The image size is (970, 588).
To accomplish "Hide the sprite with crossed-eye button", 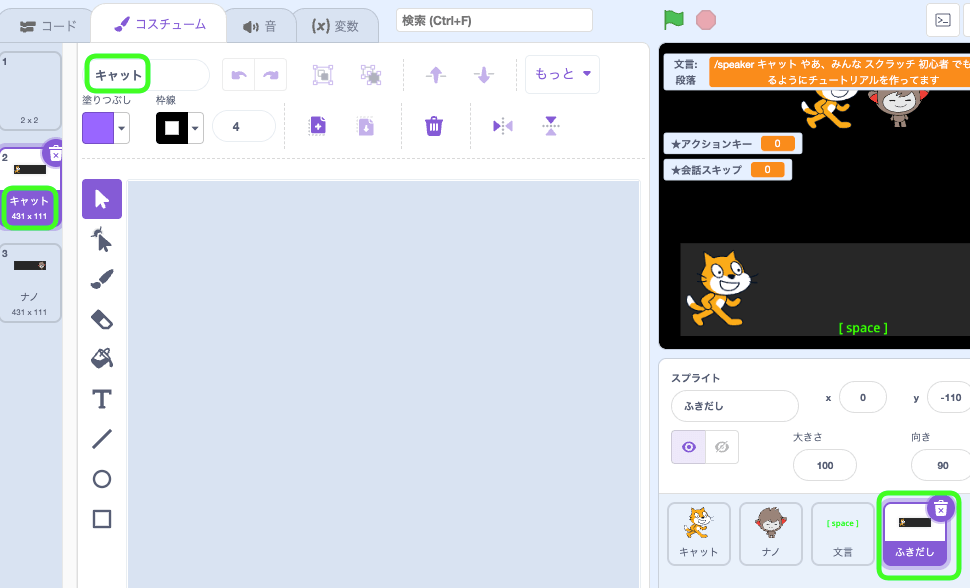I will click(721, 447).
